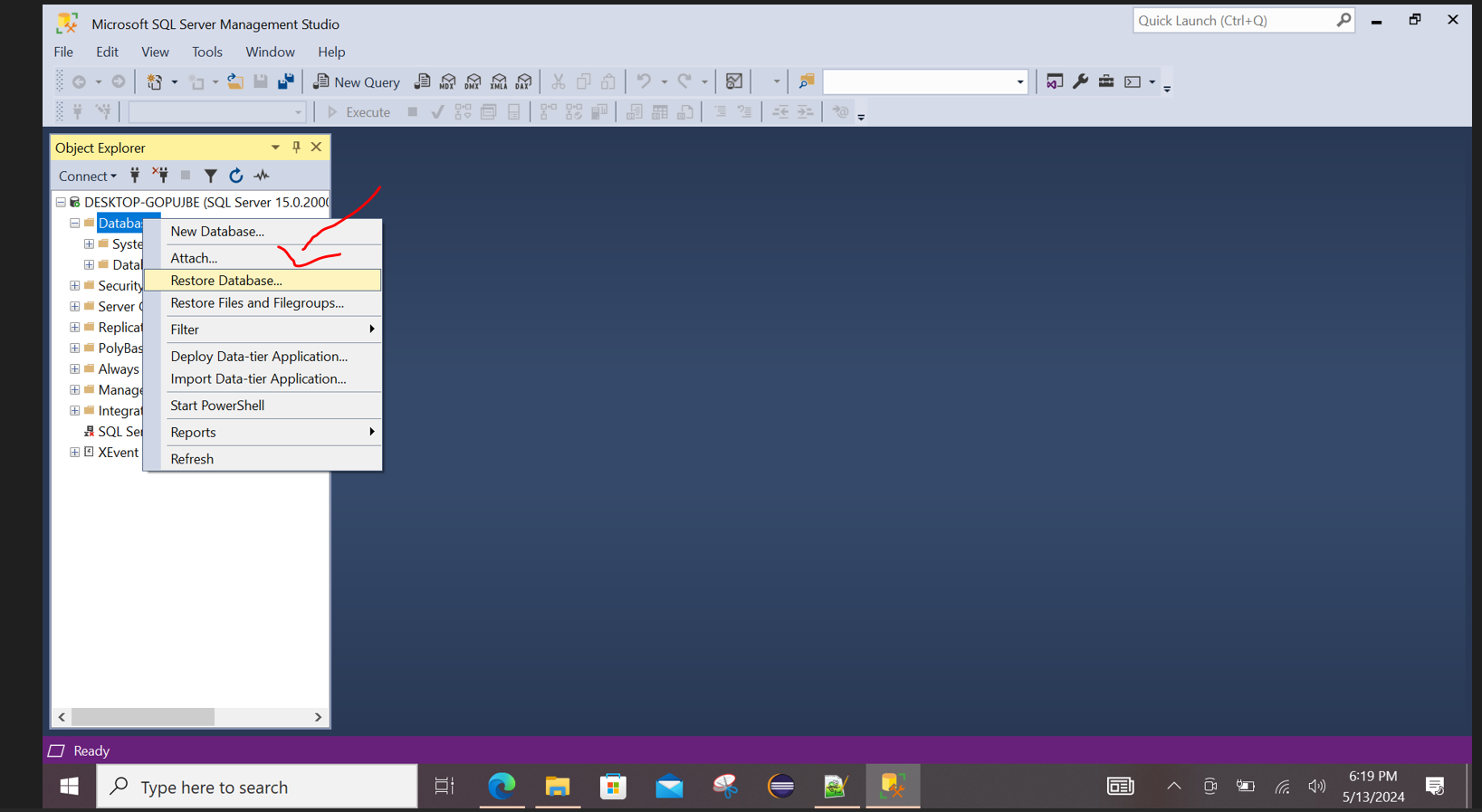Pin the Object Explorer panel
This screenshot has width=1482, height=812.
point(296,147)
